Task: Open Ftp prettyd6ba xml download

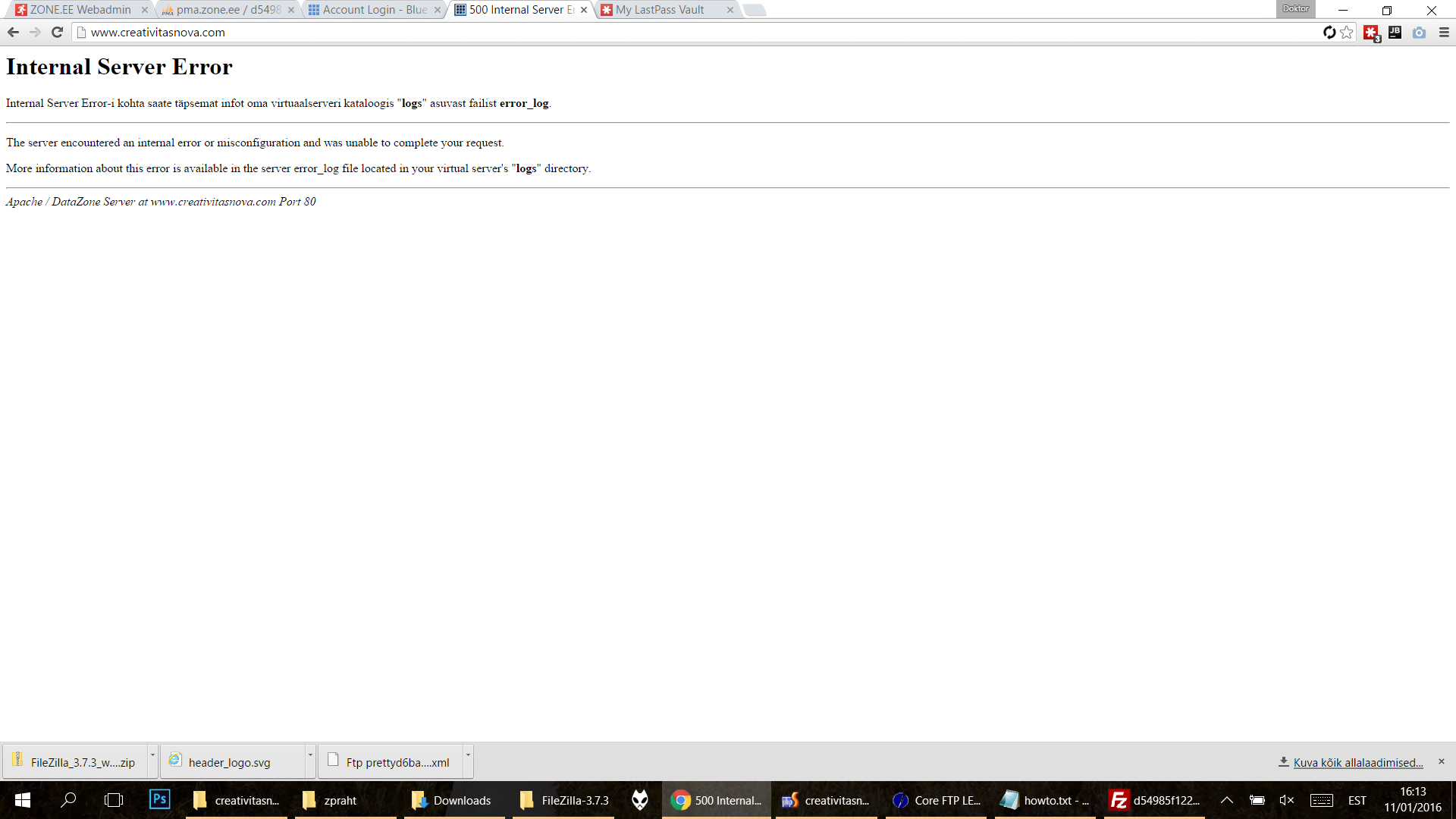Action: coord(389,761)
